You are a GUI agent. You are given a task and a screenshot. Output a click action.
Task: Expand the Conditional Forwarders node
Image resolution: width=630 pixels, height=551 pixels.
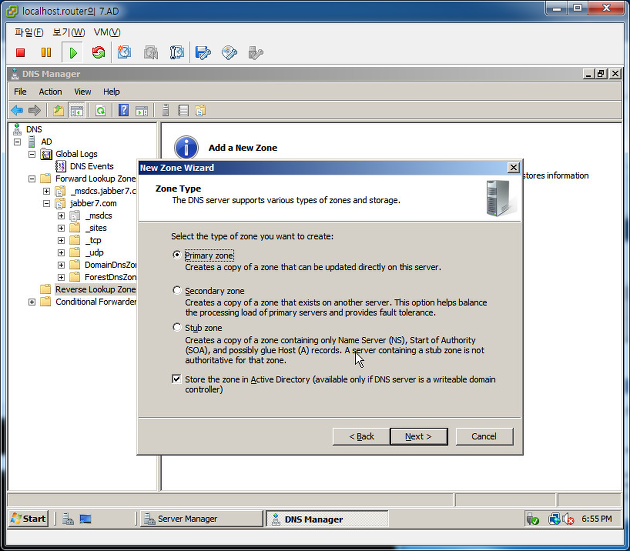pyautogui.click(x=32, y=302)
